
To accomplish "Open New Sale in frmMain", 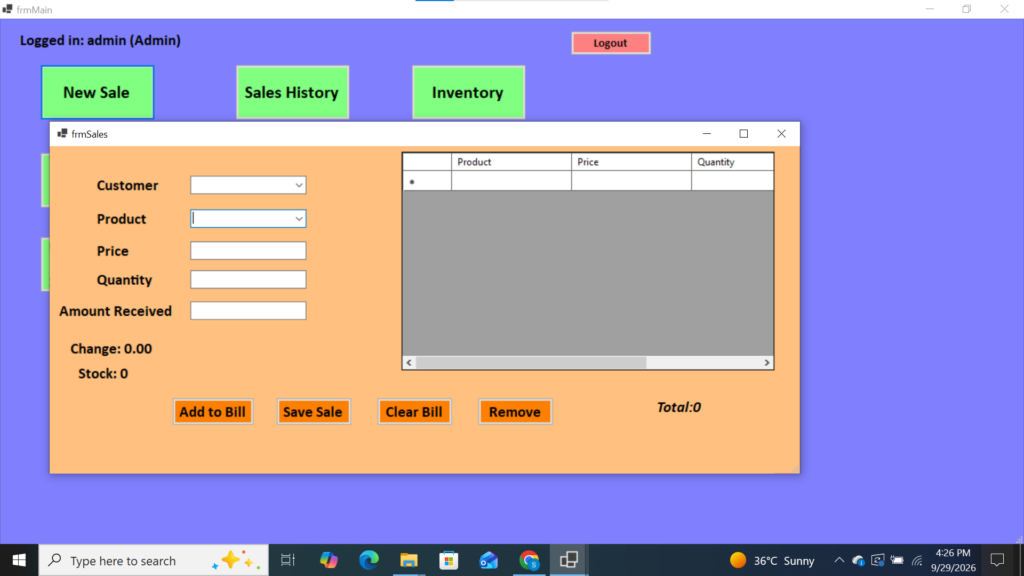I will click(97, 93).
